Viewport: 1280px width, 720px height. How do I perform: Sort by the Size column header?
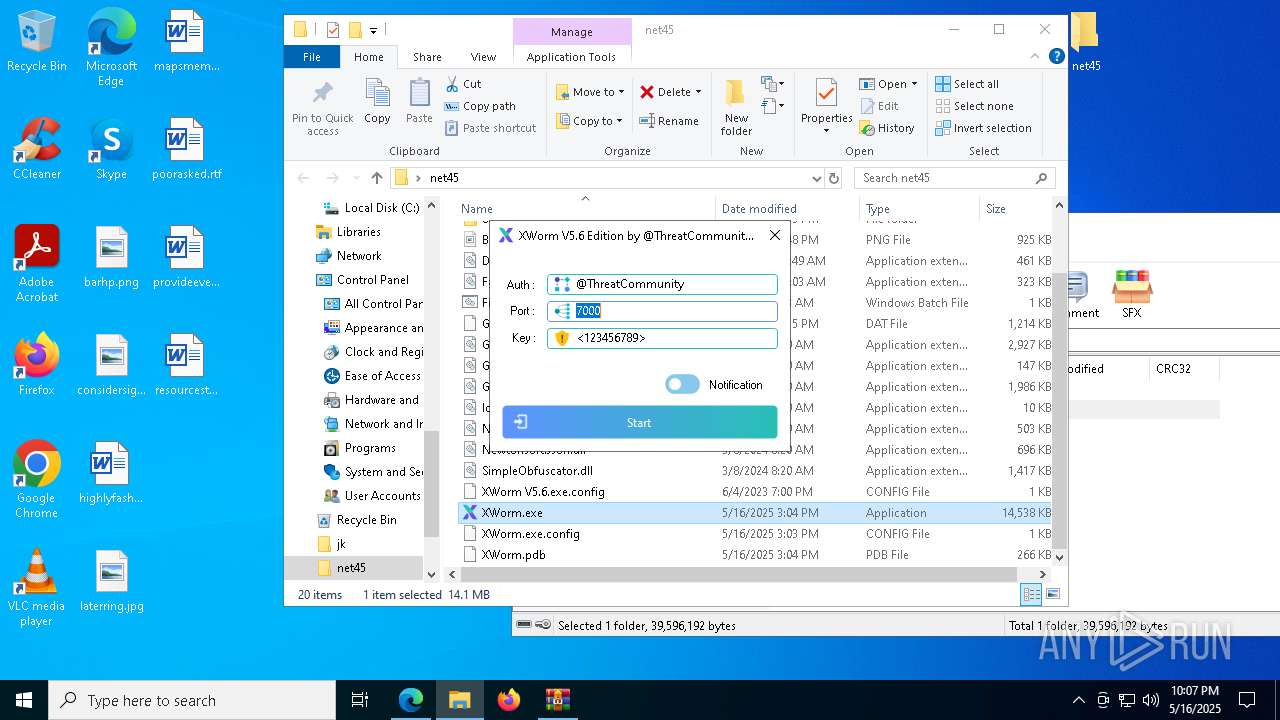click(x=1014, y=209)
